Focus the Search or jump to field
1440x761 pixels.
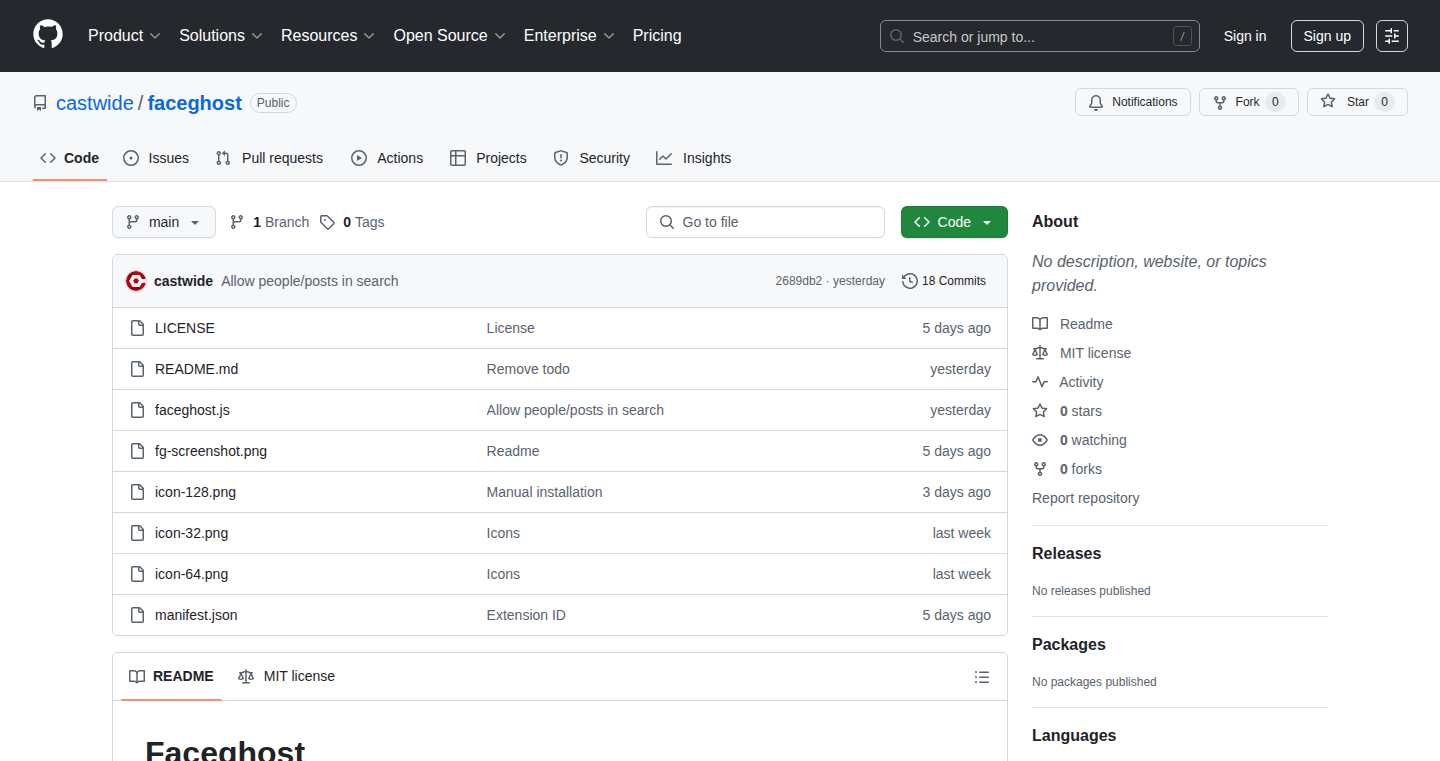click(1040, 36)
